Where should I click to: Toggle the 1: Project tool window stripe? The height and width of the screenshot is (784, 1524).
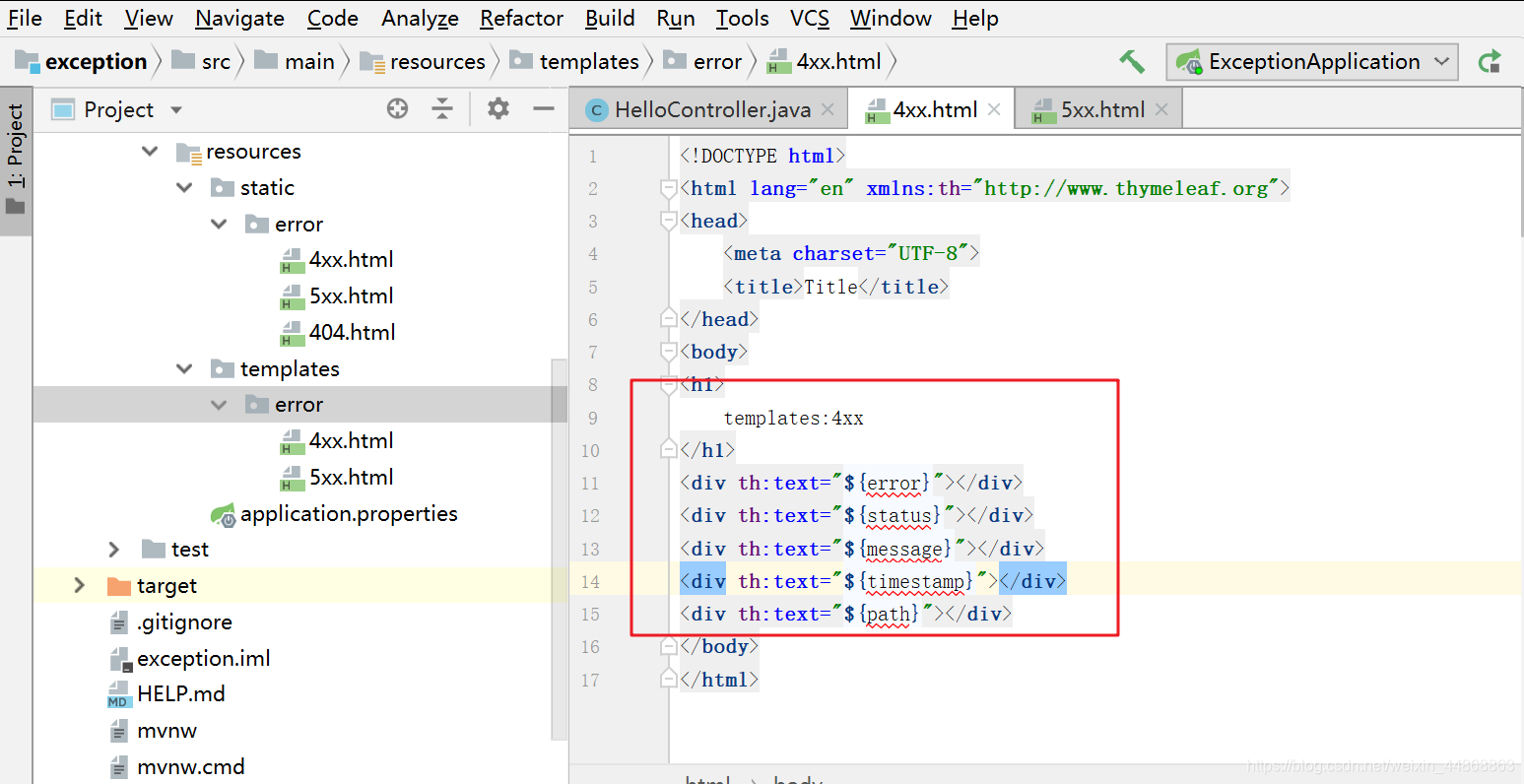(16, 161)
